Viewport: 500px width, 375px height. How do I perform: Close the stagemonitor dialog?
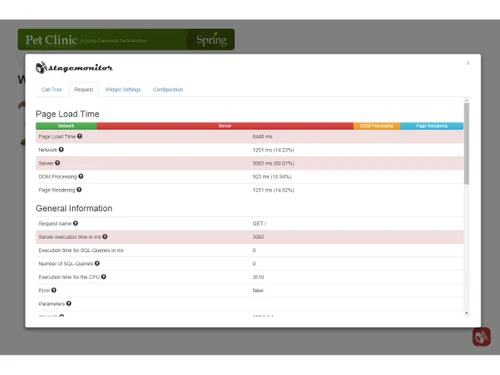[468, 63]
